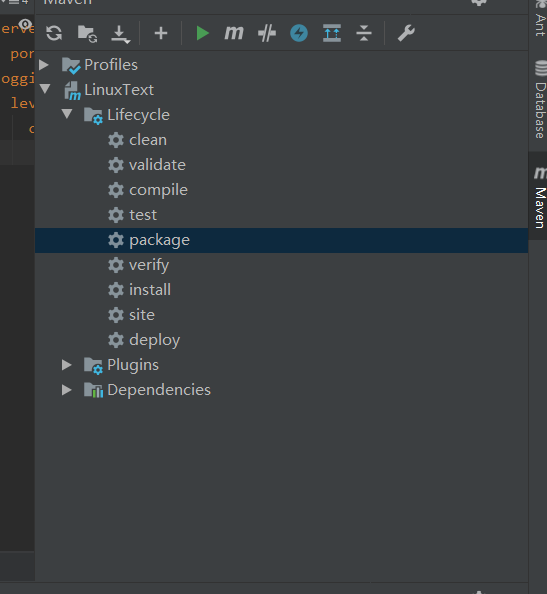Collapse the LinuxText project node
The image size is (547, 594).
coord(45,89)
